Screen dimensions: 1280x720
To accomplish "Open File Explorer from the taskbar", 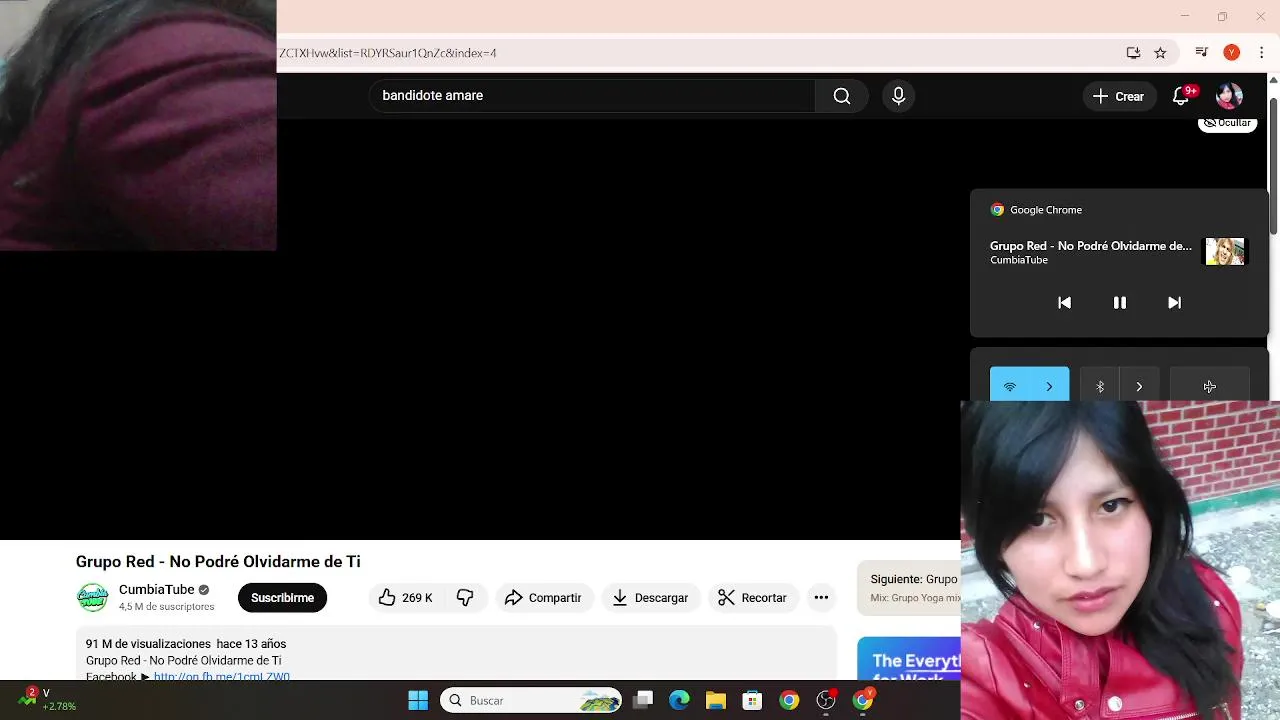I will (715, 700).
